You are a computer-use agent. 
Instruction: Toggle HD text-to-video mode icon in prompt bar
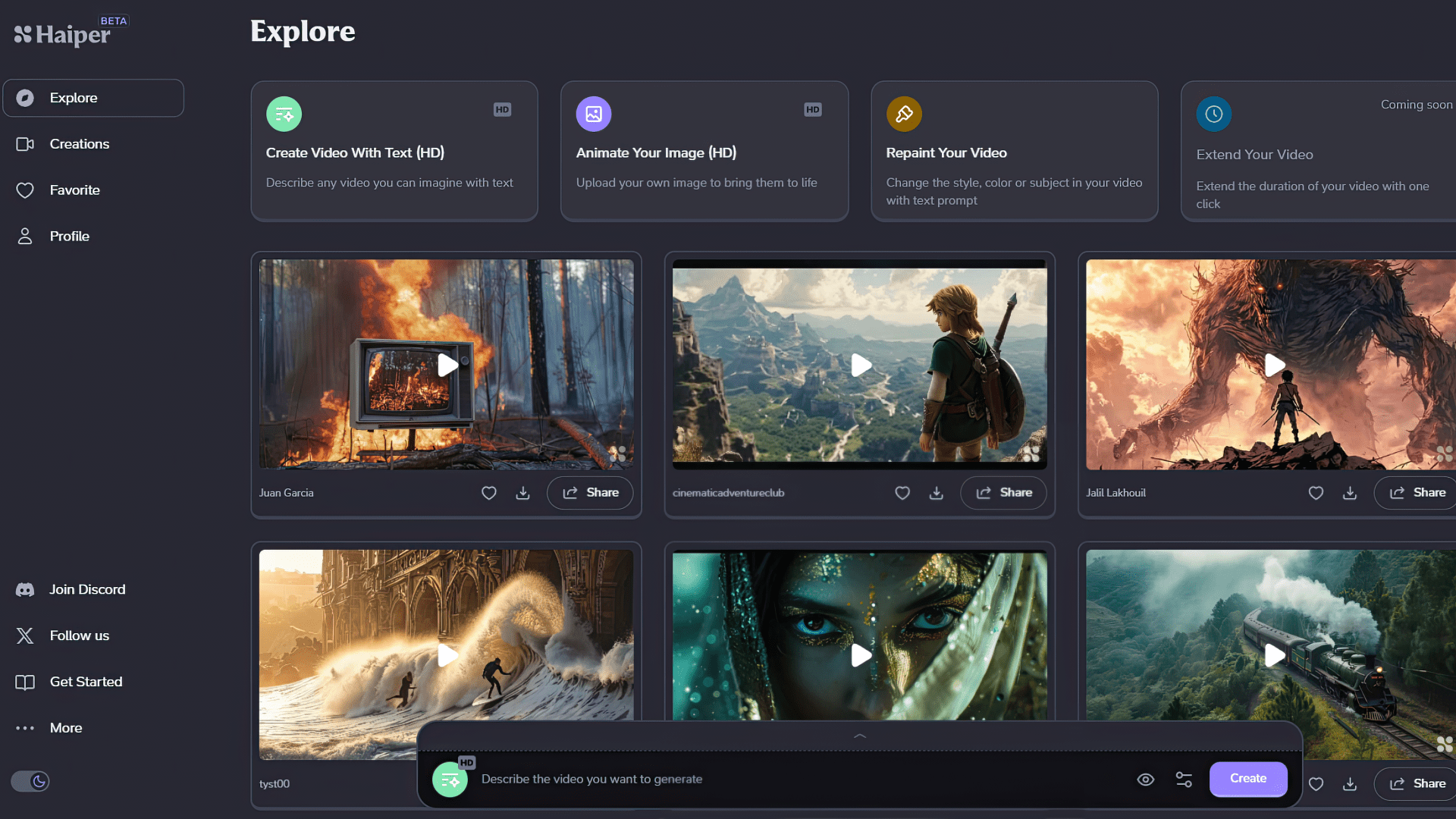450,779
